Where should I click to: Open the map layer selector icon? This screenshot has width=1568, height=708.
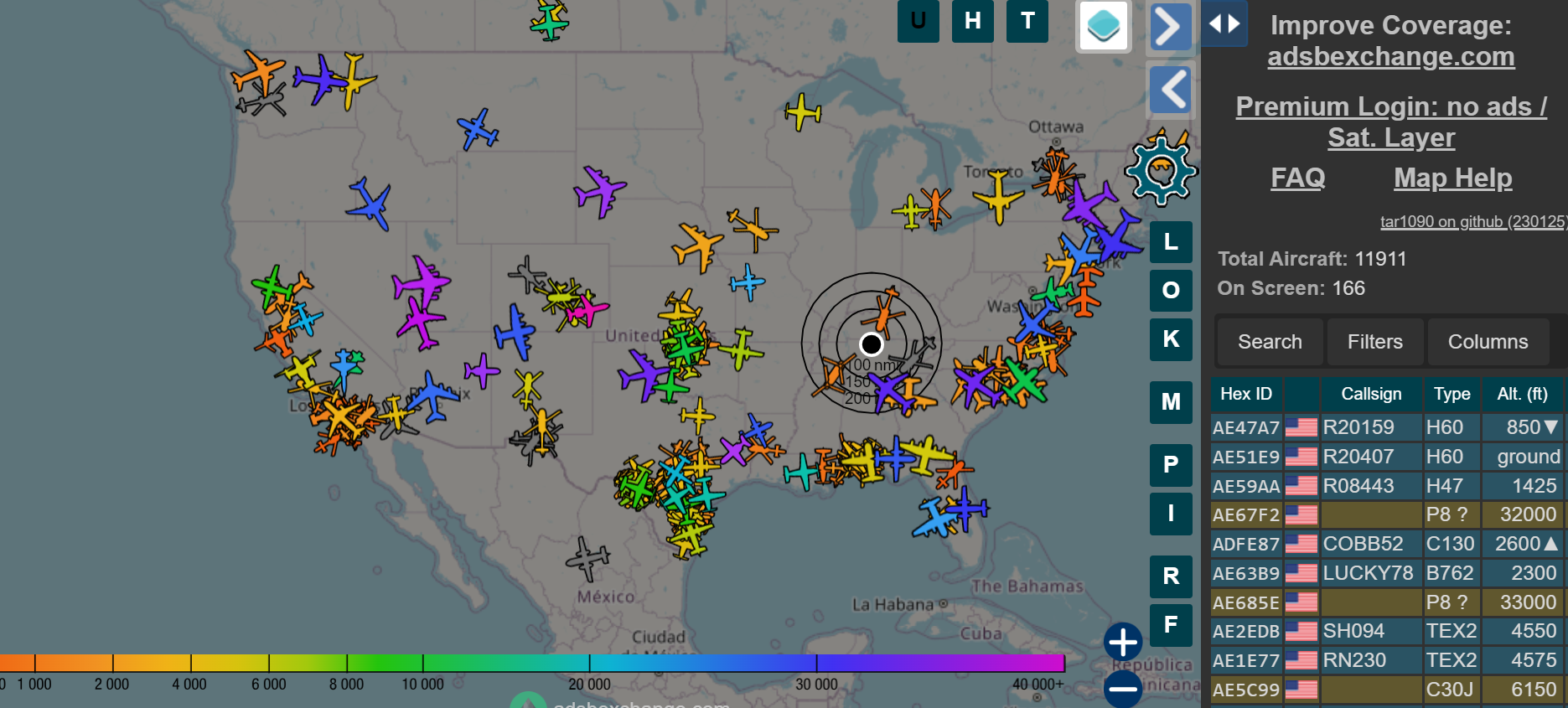coord(1103,26)
